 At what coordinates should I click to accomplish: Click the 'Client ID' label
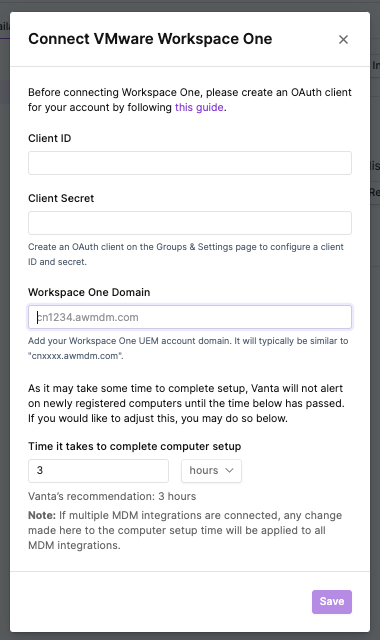(49, 138)
